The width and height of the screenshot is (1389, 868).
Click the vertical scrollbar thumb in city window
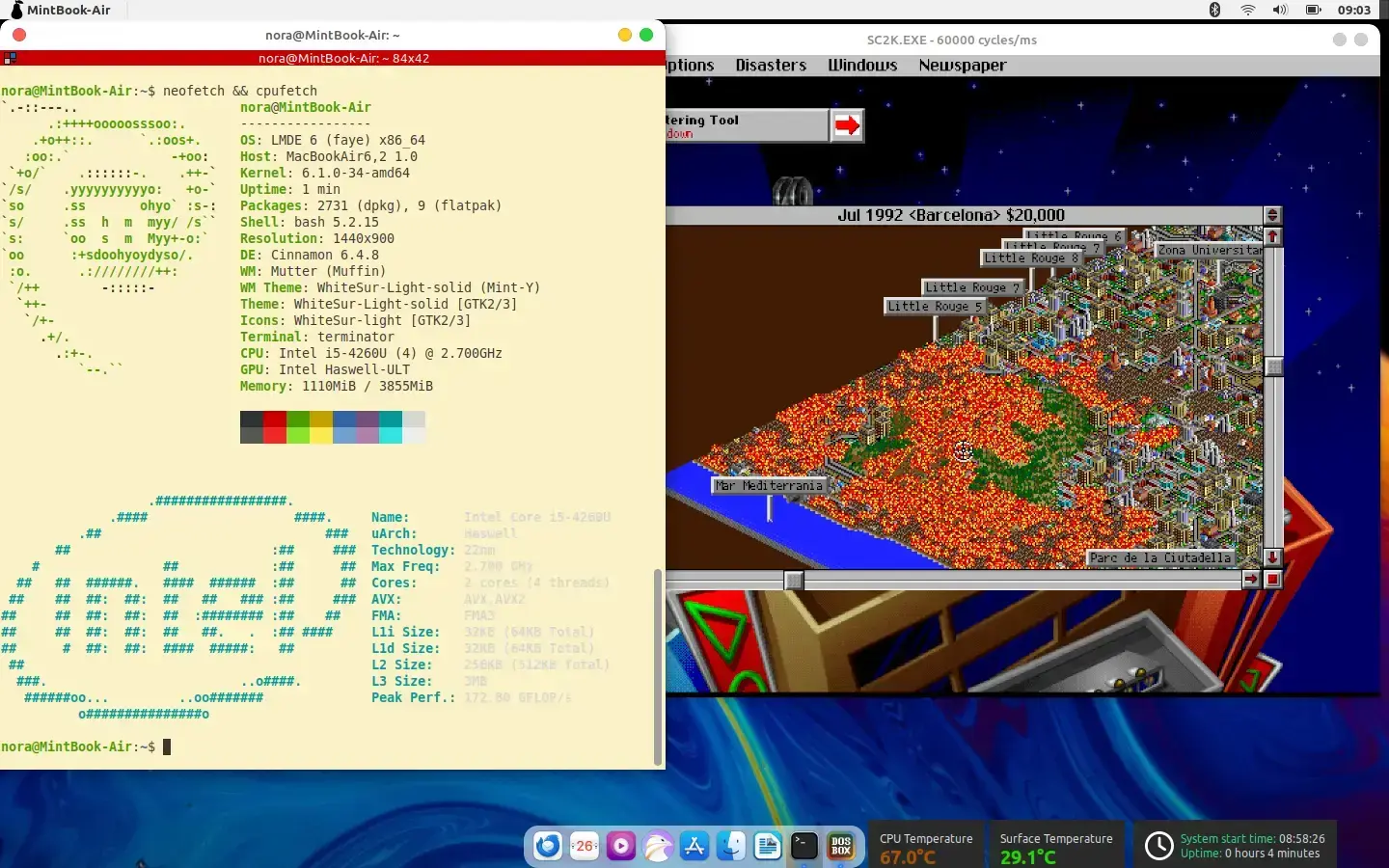click(1273, 366)
